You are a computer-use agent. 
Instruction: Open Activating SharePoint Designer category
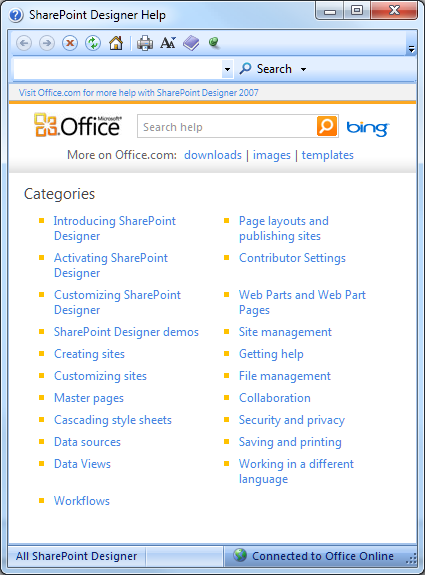(x=111, y=265)
